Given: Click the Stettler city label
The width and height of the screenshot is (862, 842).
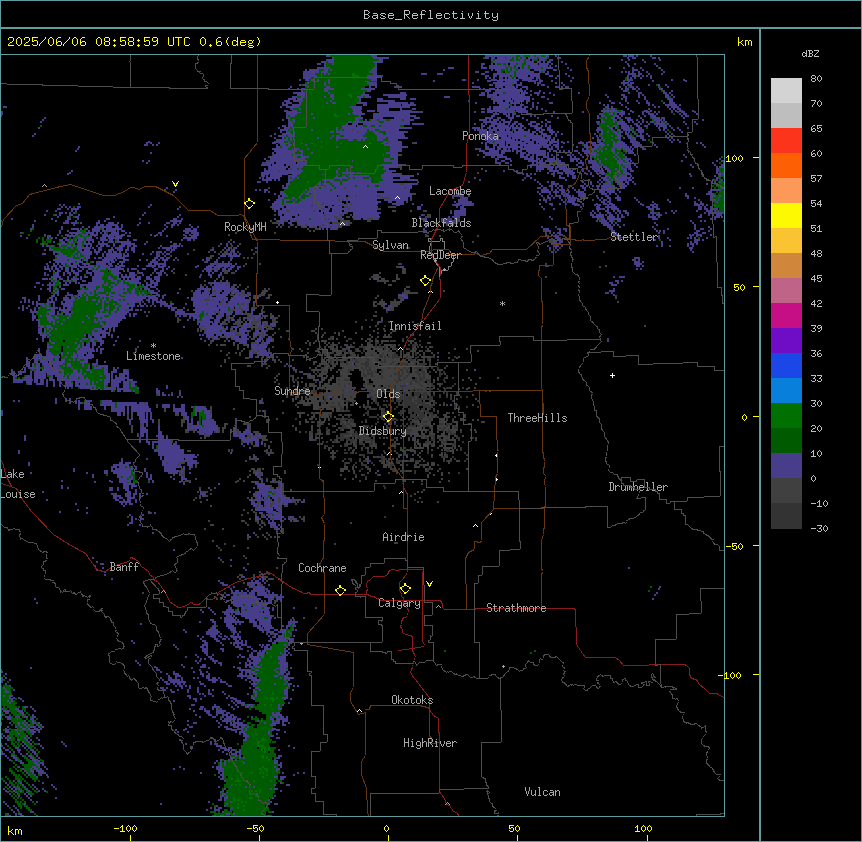Looking at the screenshot, I should point(634,237).
